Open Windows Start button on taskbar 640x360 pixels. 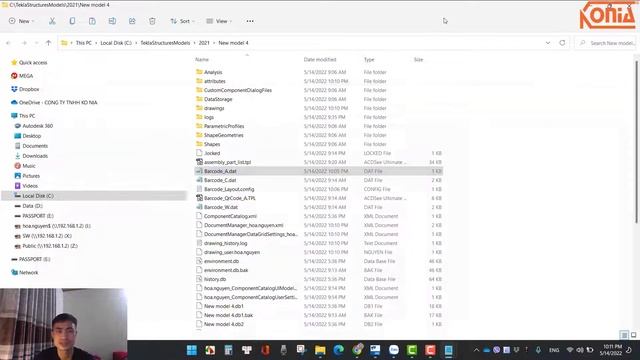192,350
